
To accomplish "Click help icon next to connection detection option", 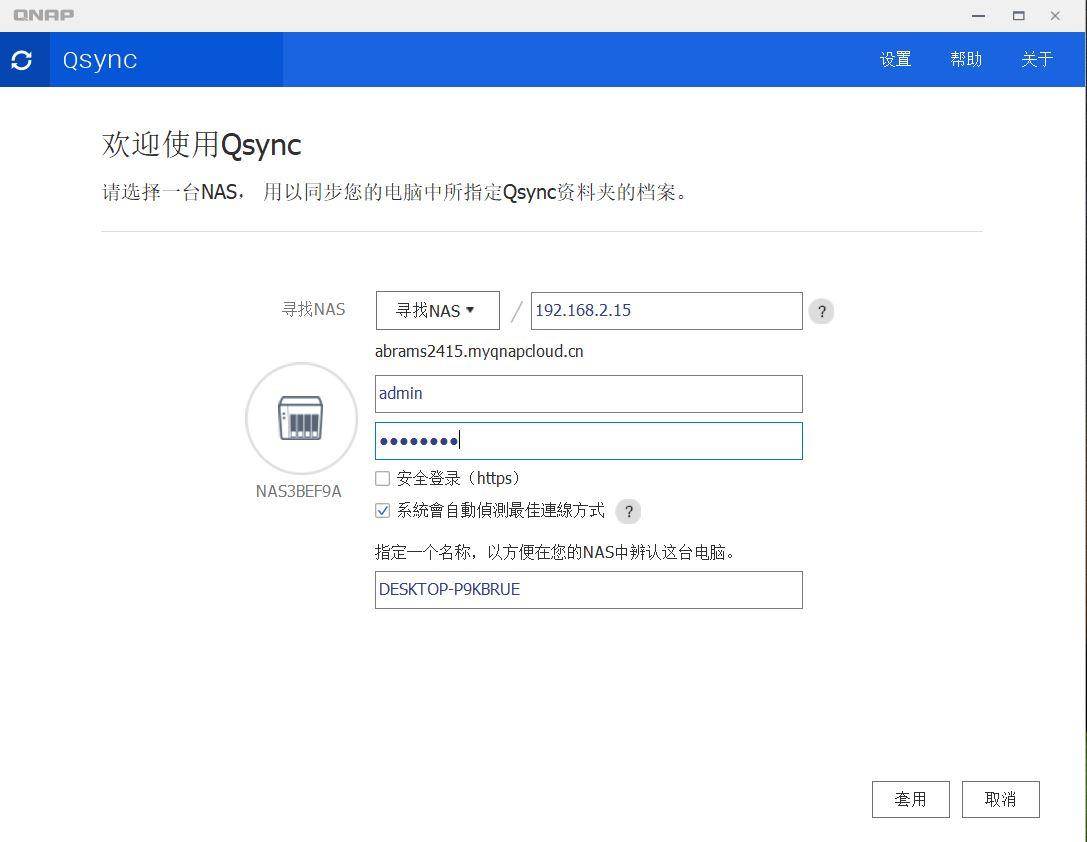I will [628, 511].
